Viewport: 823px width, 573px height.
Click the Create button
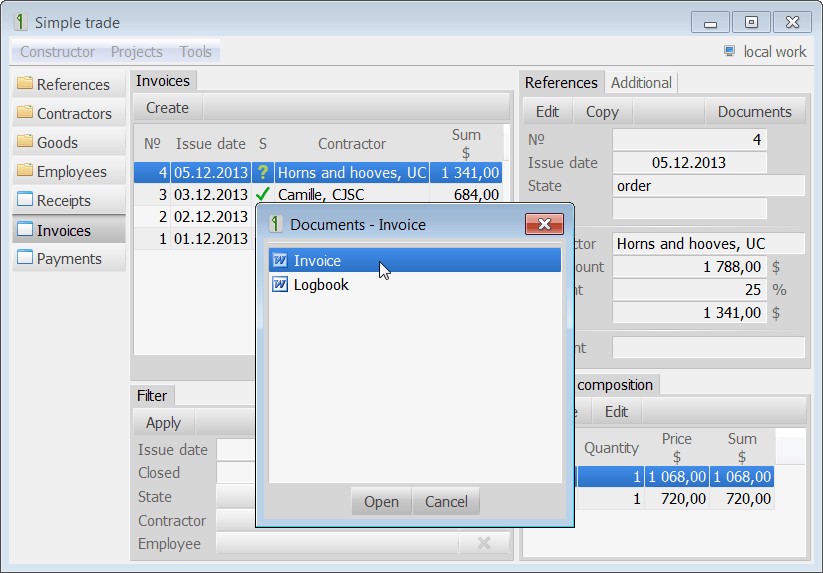167,108
